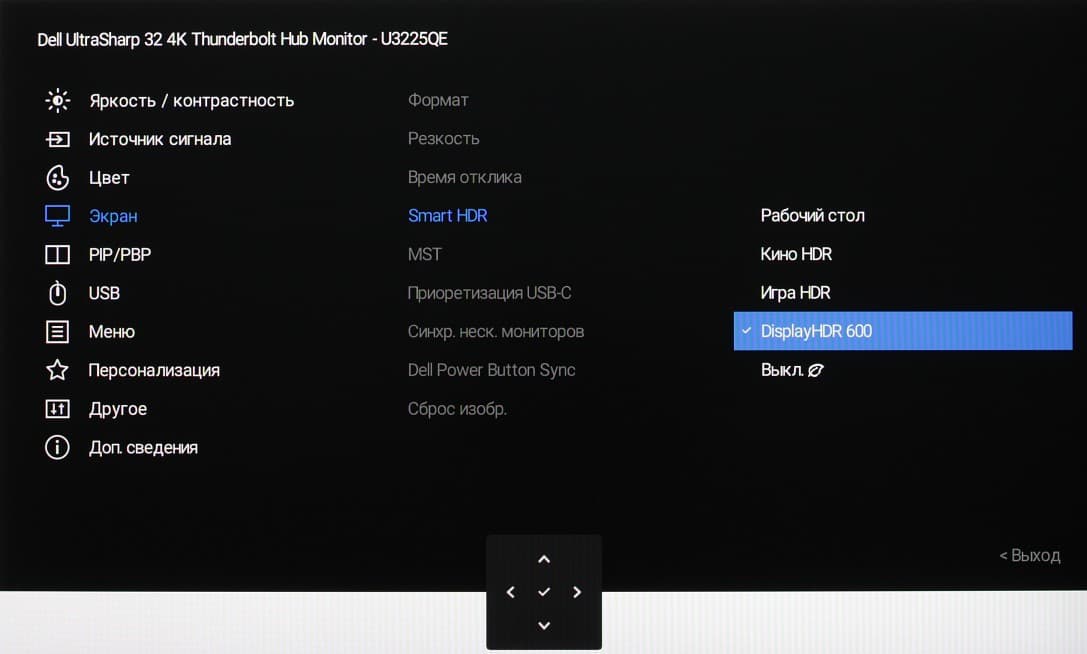Click the input source arrow icon
Image resolution: width=1087 pixels, height=654 pixels.
coord(58,139)
